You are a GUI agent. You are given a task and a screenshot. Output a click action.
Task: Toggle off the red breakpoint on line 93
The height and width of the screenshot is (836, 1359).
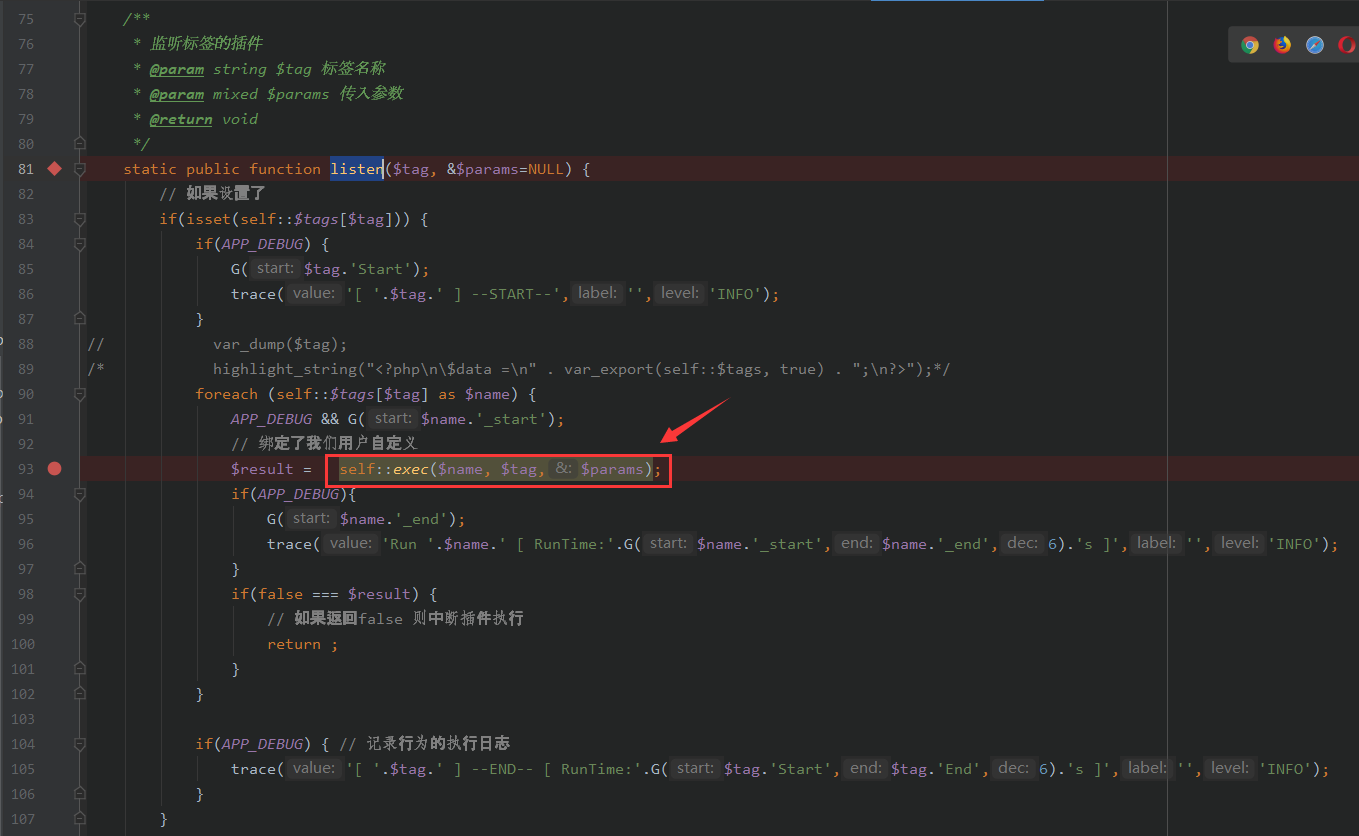[x=55, y=469]
